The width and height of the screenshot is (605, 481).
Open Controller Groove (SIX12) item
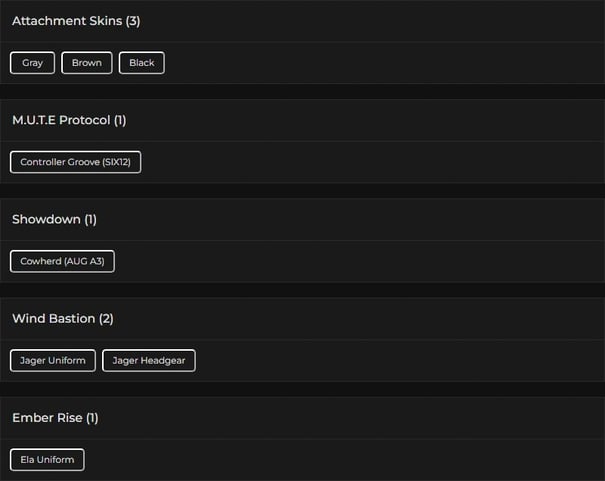(75, 162)
